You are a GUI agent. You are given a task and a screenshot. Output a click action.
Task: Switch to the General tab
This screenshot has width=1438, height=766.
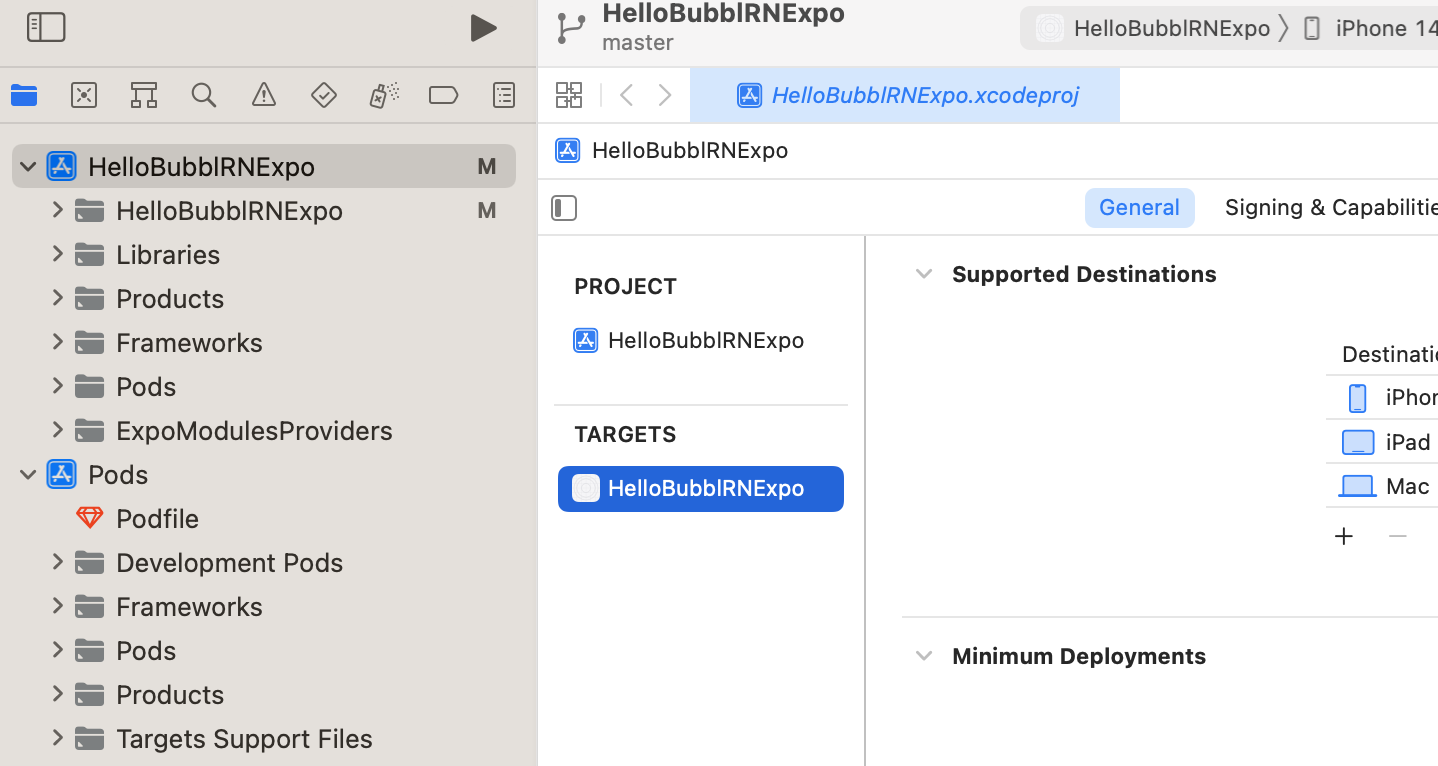point(1139,207)
